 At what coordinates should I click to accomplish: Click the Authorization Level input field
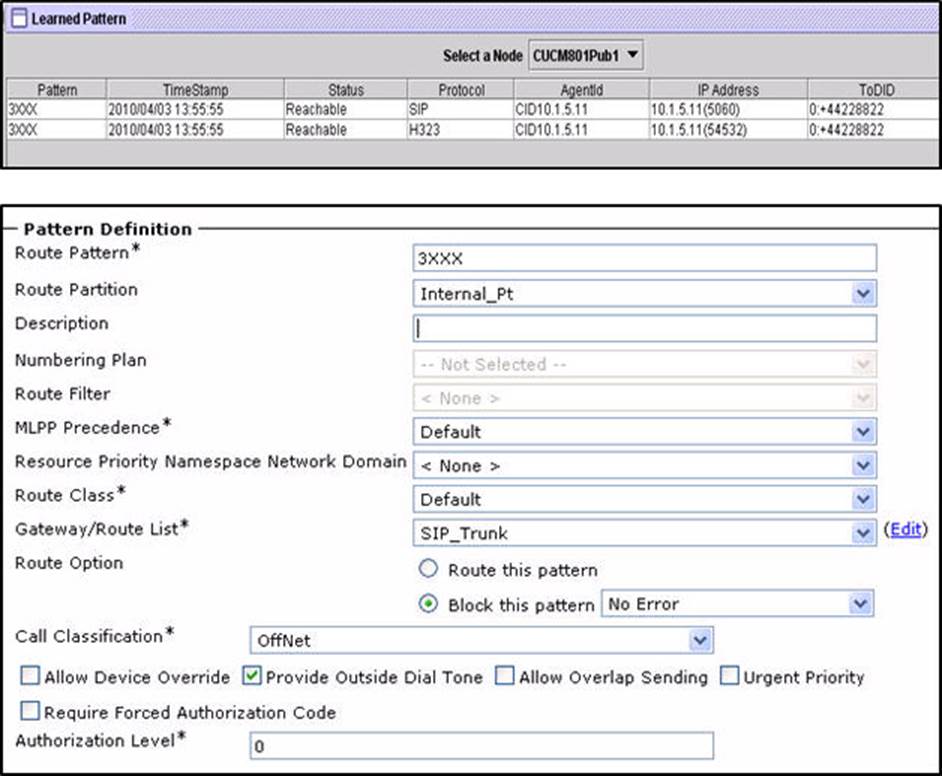480,746
